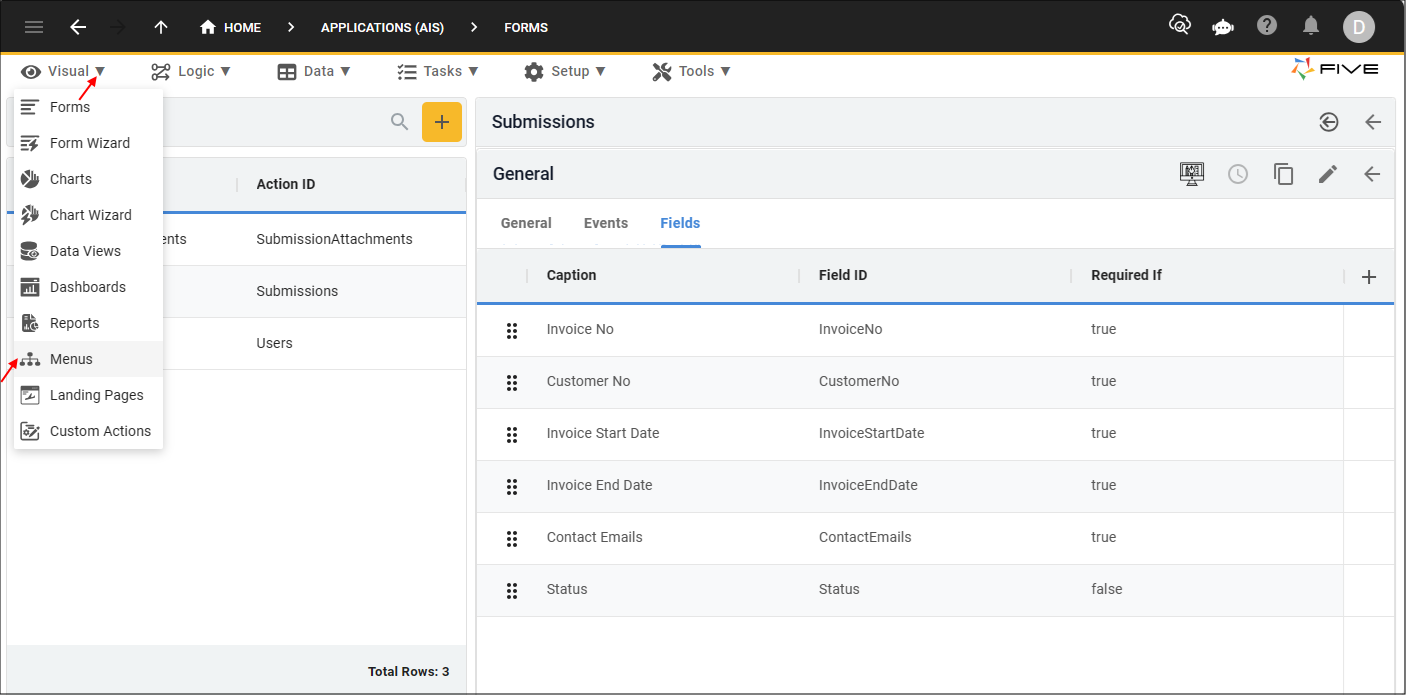
Task: Click the copy icon in General header
Action: [x=1283, y=174]
